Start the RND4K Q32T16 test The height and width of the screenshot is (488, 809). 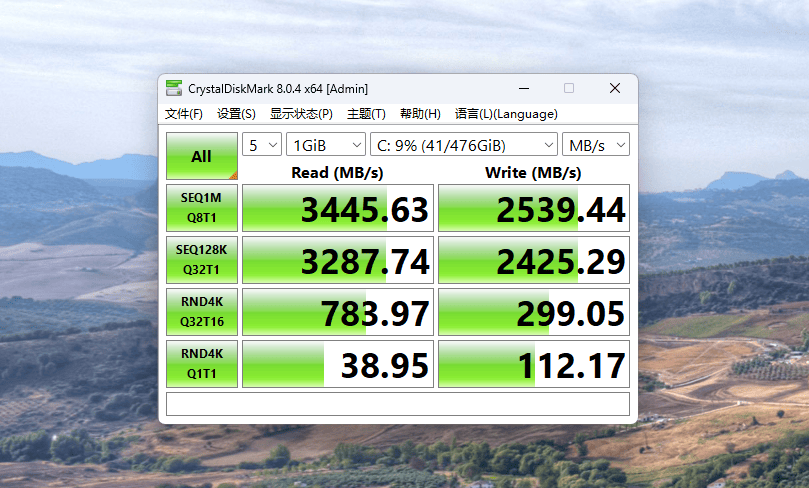point(202,312)
